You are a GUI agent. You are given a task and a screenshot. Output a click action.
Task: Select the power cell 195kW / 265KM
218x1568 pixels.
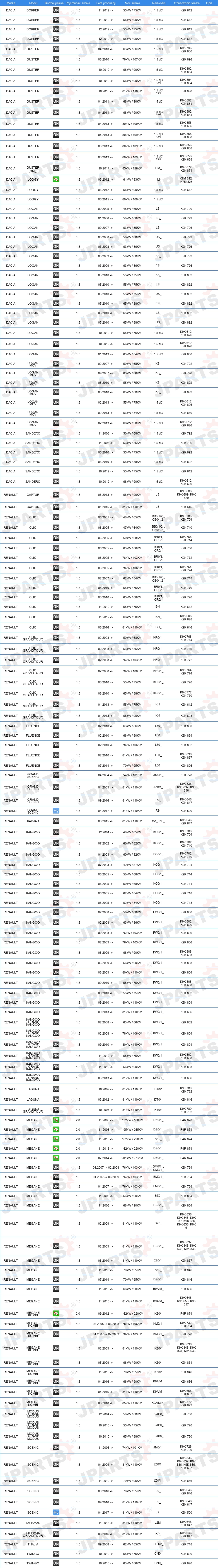pos(132,1130)
